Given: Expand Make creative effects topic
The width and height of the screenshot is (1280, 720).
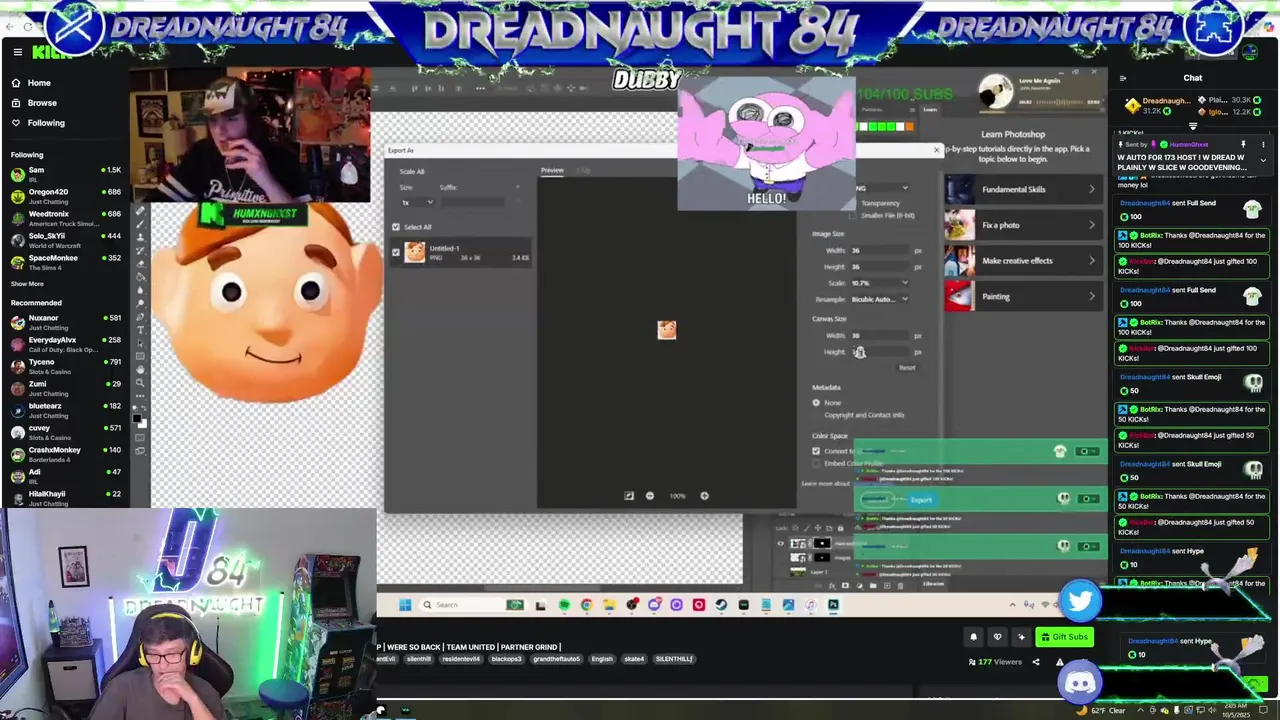Looking at the screenshot, I should [x=1023, y=261].
